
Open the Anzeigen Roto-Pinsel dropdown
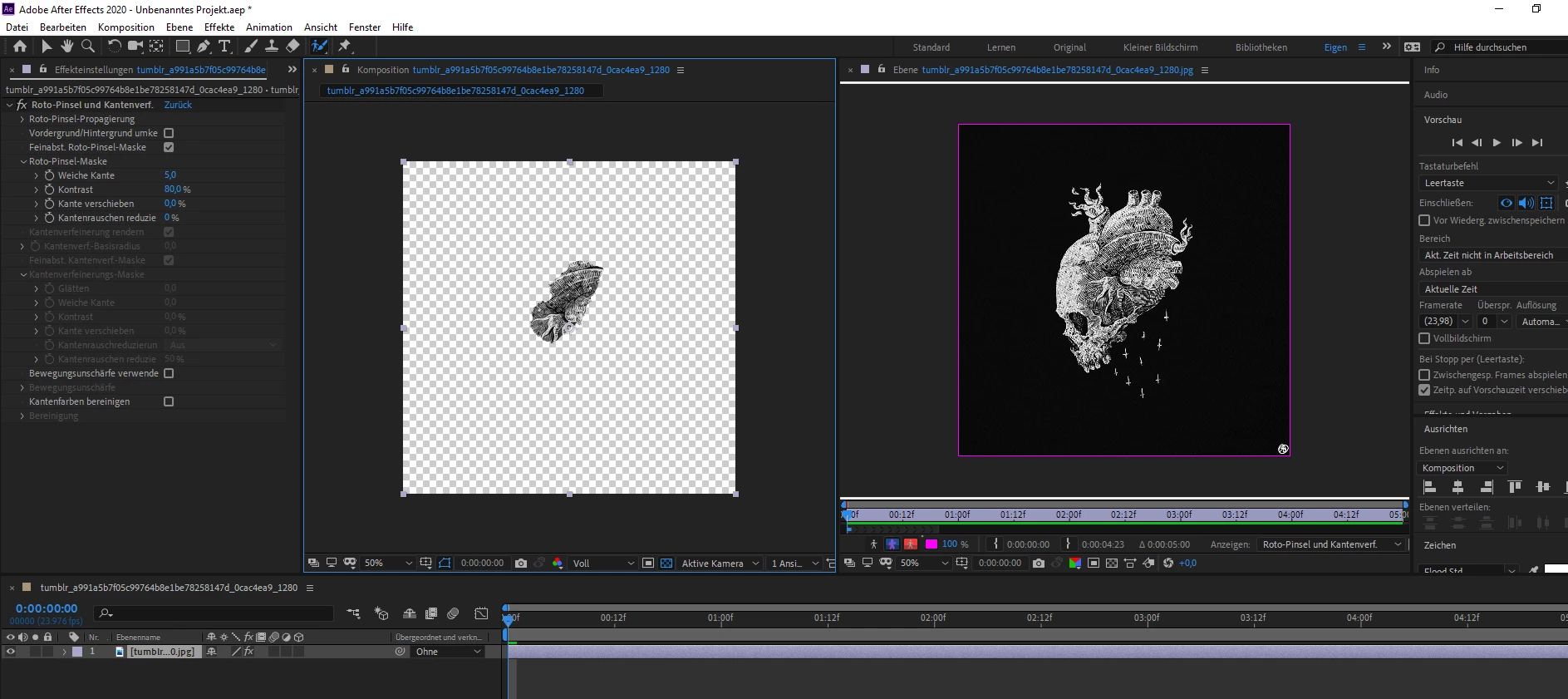pos(1331,544)
